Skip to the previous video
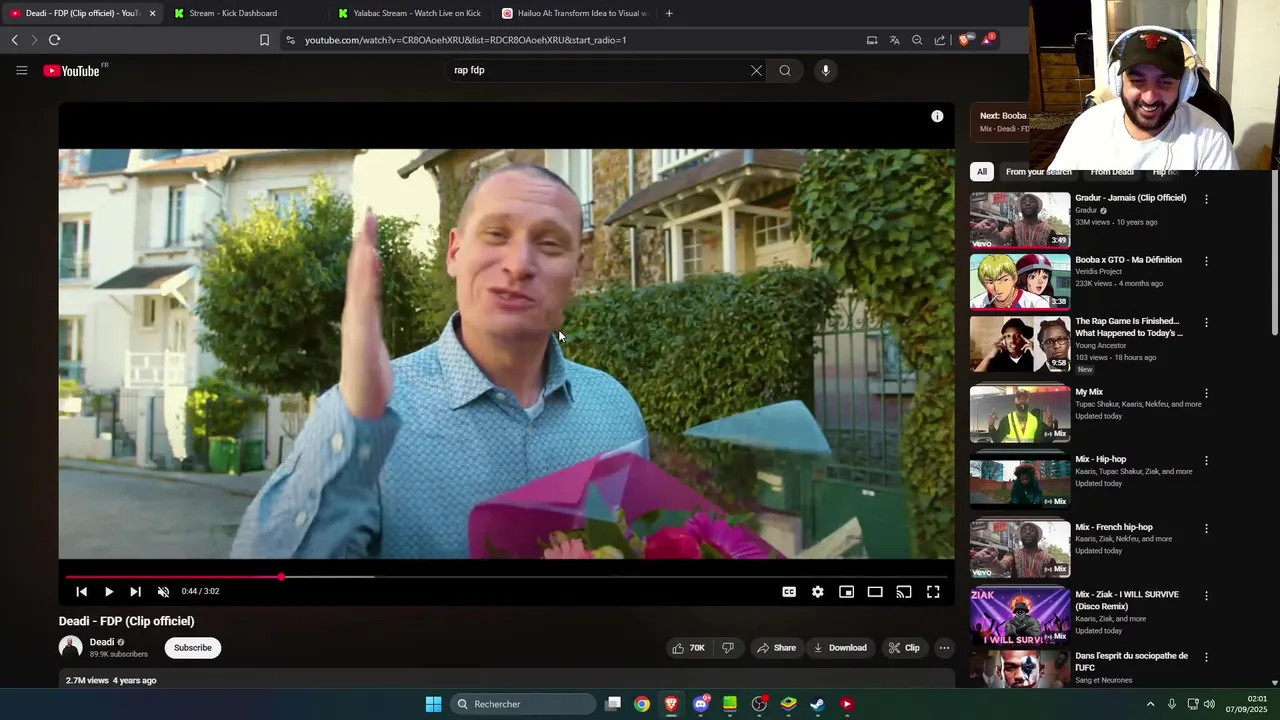Image resolution: width=1280 pixels, height=720 pixels. coord(81,592)
